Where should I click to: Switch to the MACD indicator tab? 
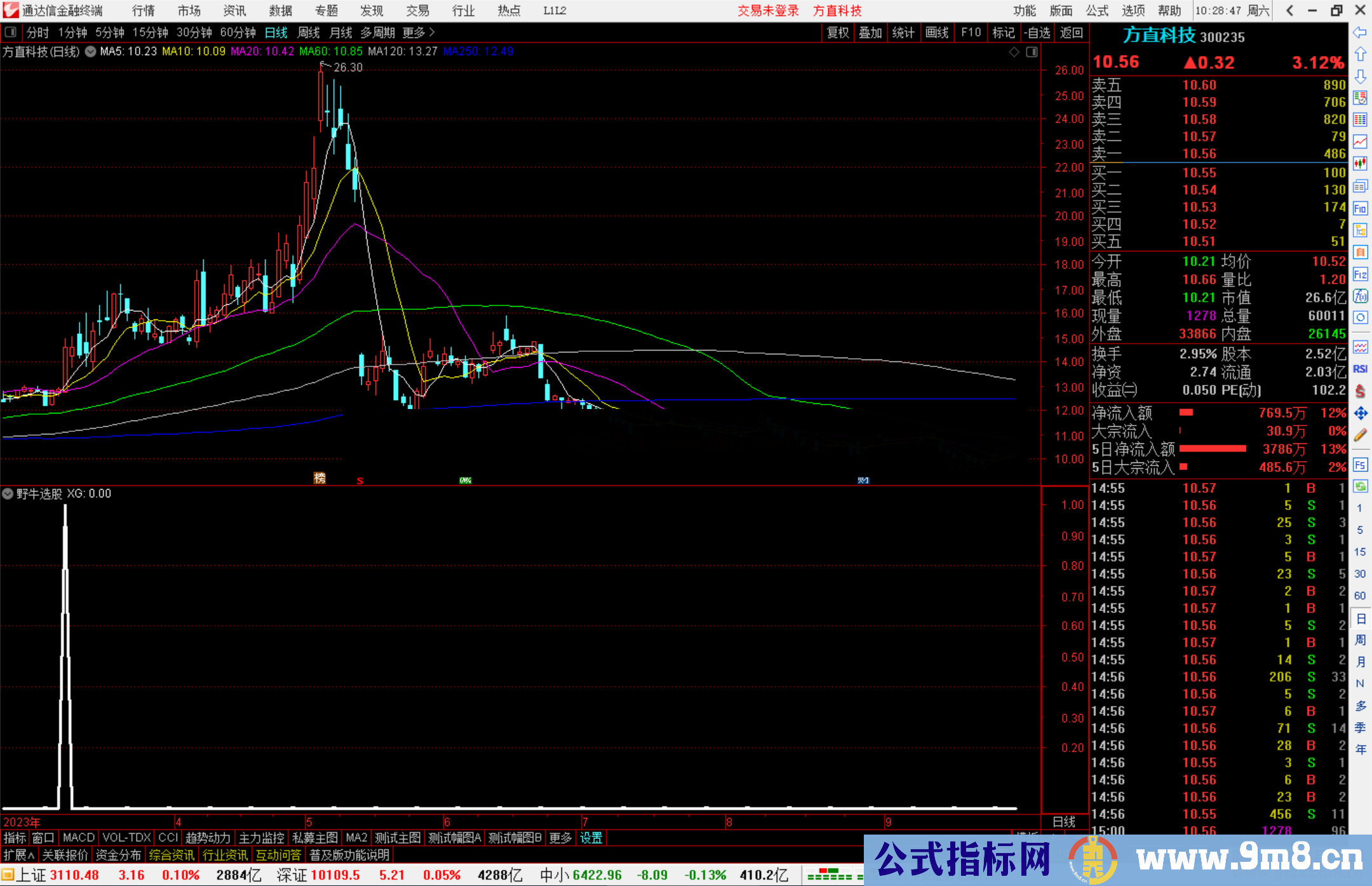tap(79, 838)
